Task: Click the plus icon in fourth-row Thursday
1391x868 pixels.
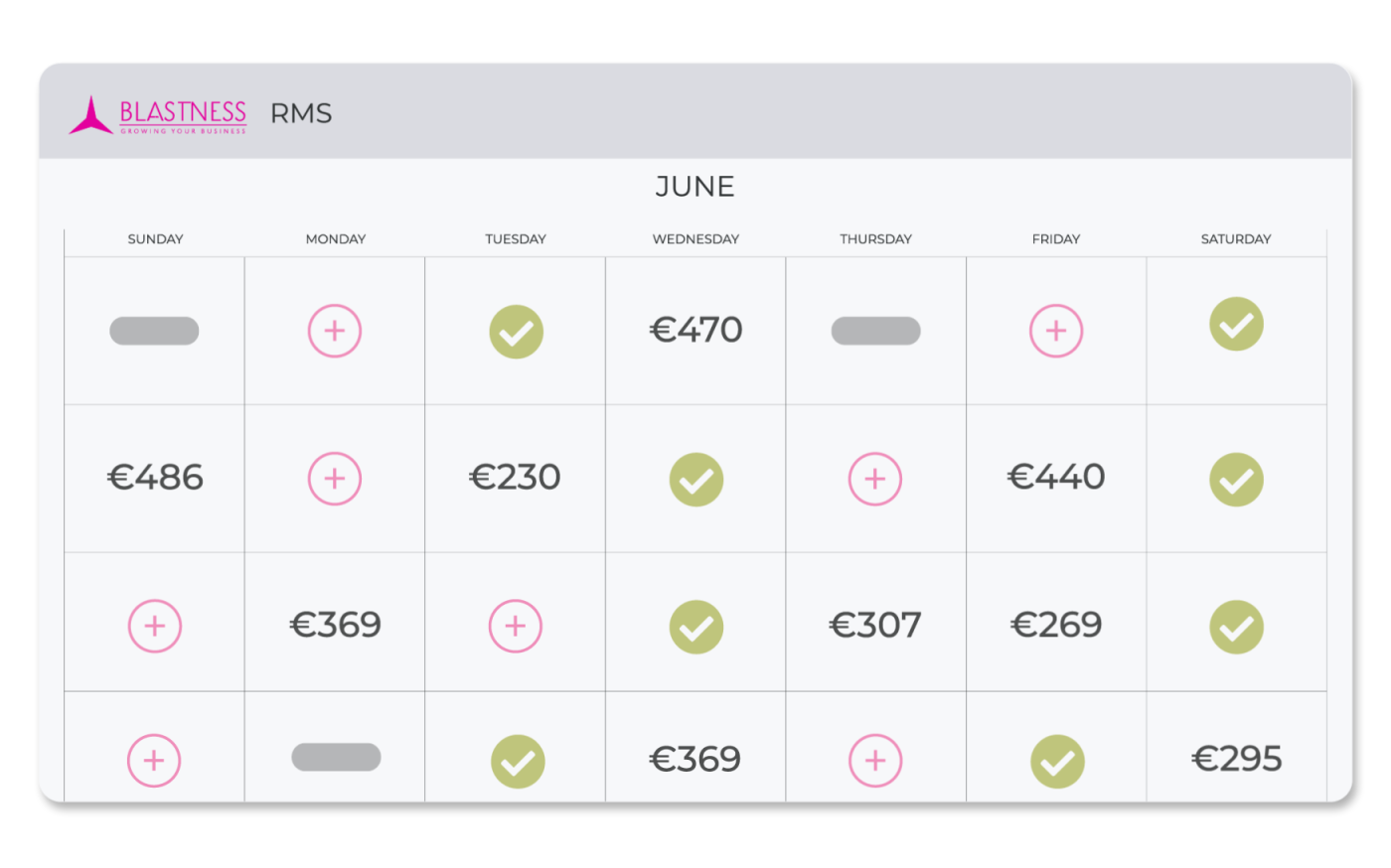Action: (875, 761)
